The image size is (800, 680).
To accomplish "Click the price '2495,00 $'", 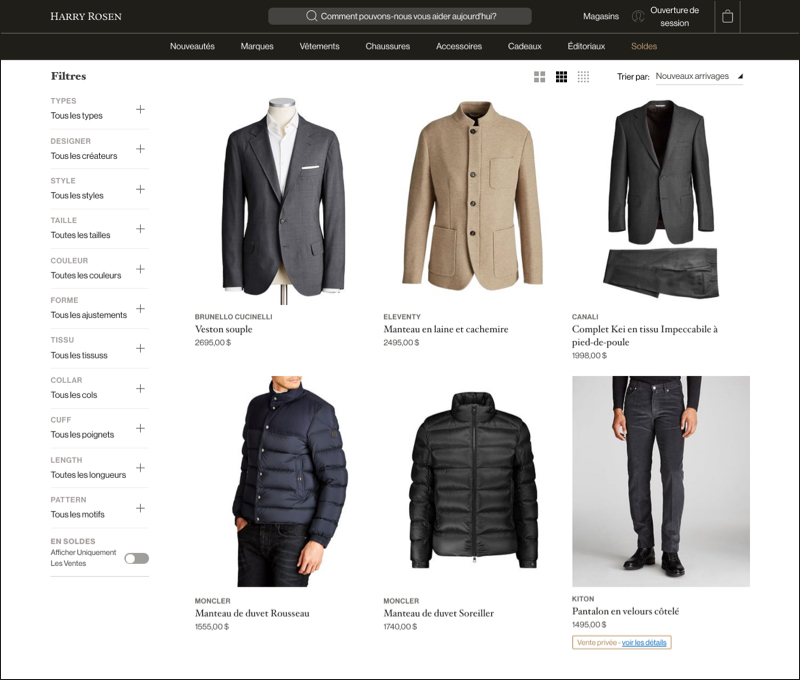I will pyautogui.click(x=402, y=343).
